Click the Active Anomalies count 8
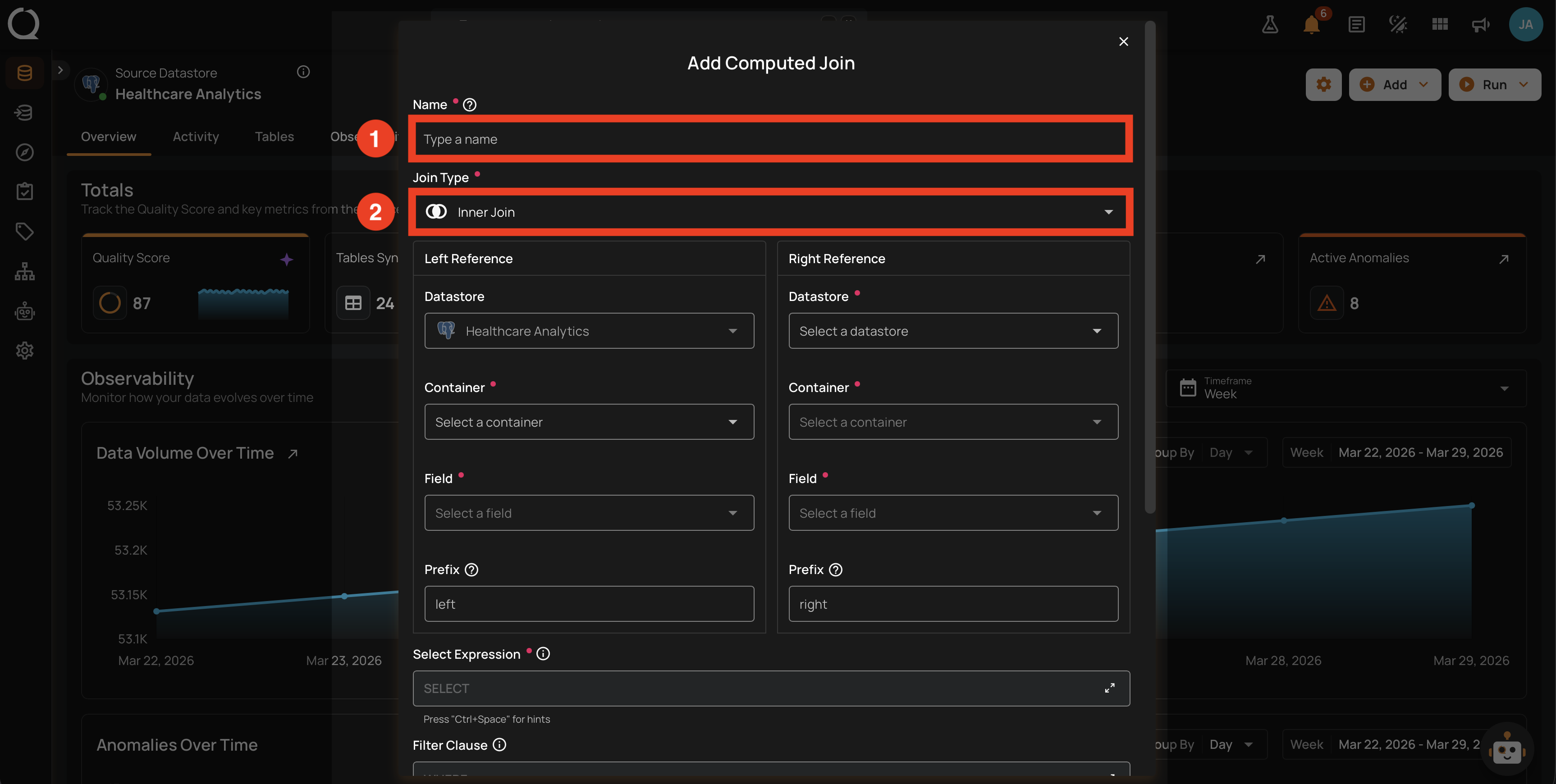Image resolution: width=1556 pixels, height=784 pixels. point(1354,303)
